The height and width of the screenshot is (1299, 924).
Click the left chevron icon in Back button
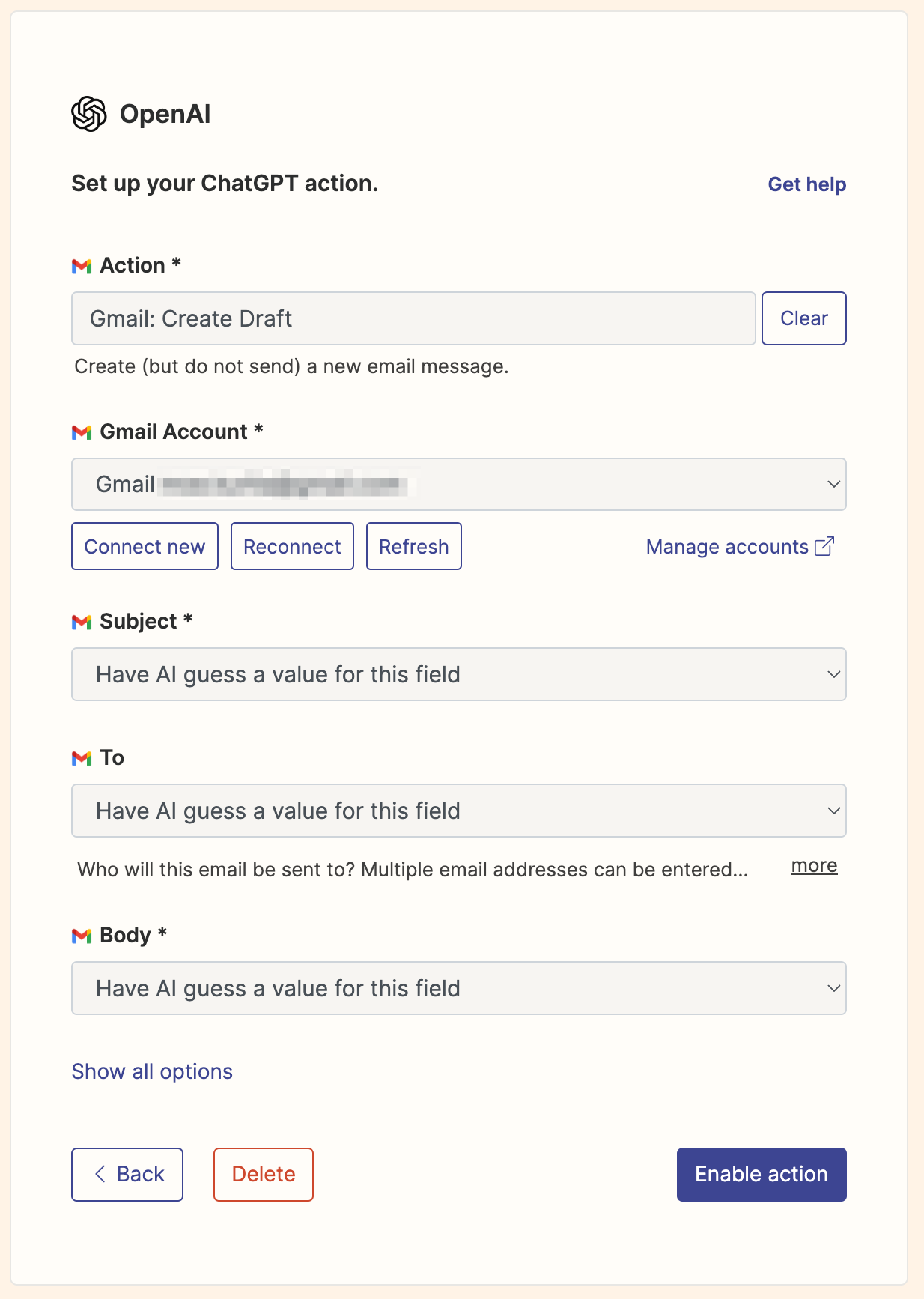100,1174
